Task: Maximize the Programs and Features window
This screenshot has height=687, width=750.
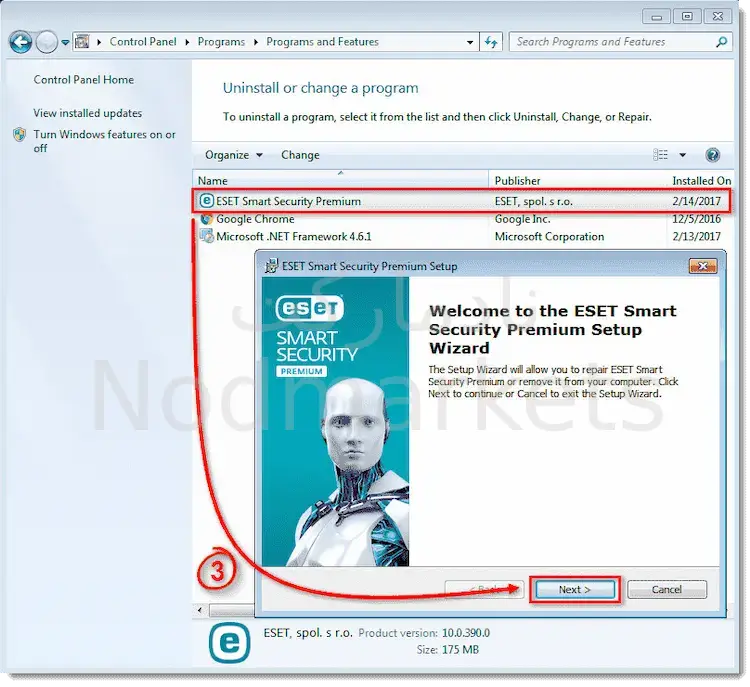Action: click(687, 17)
